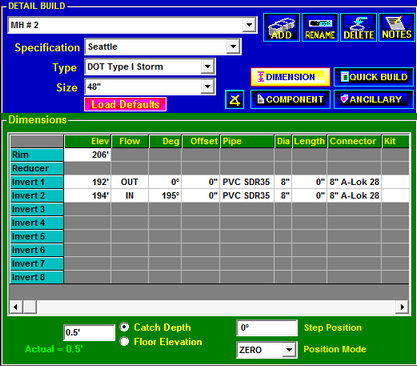Click the PVC SDR35 pipe cell of Invert 1

(x=247, y=182)
